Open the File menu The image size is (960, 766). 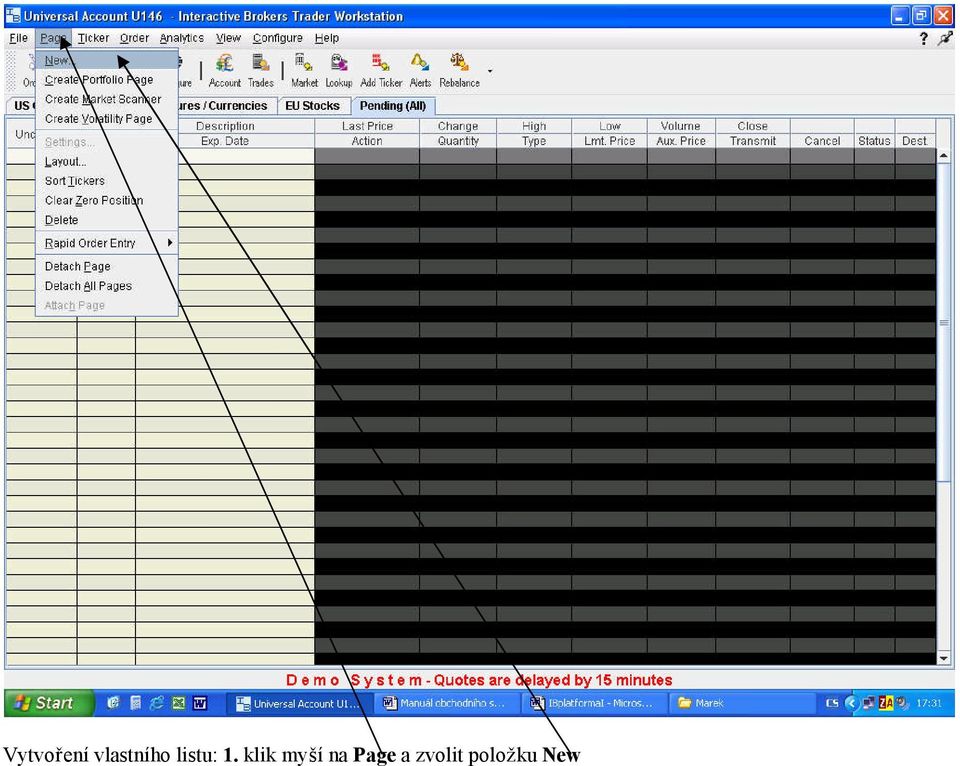18,38
